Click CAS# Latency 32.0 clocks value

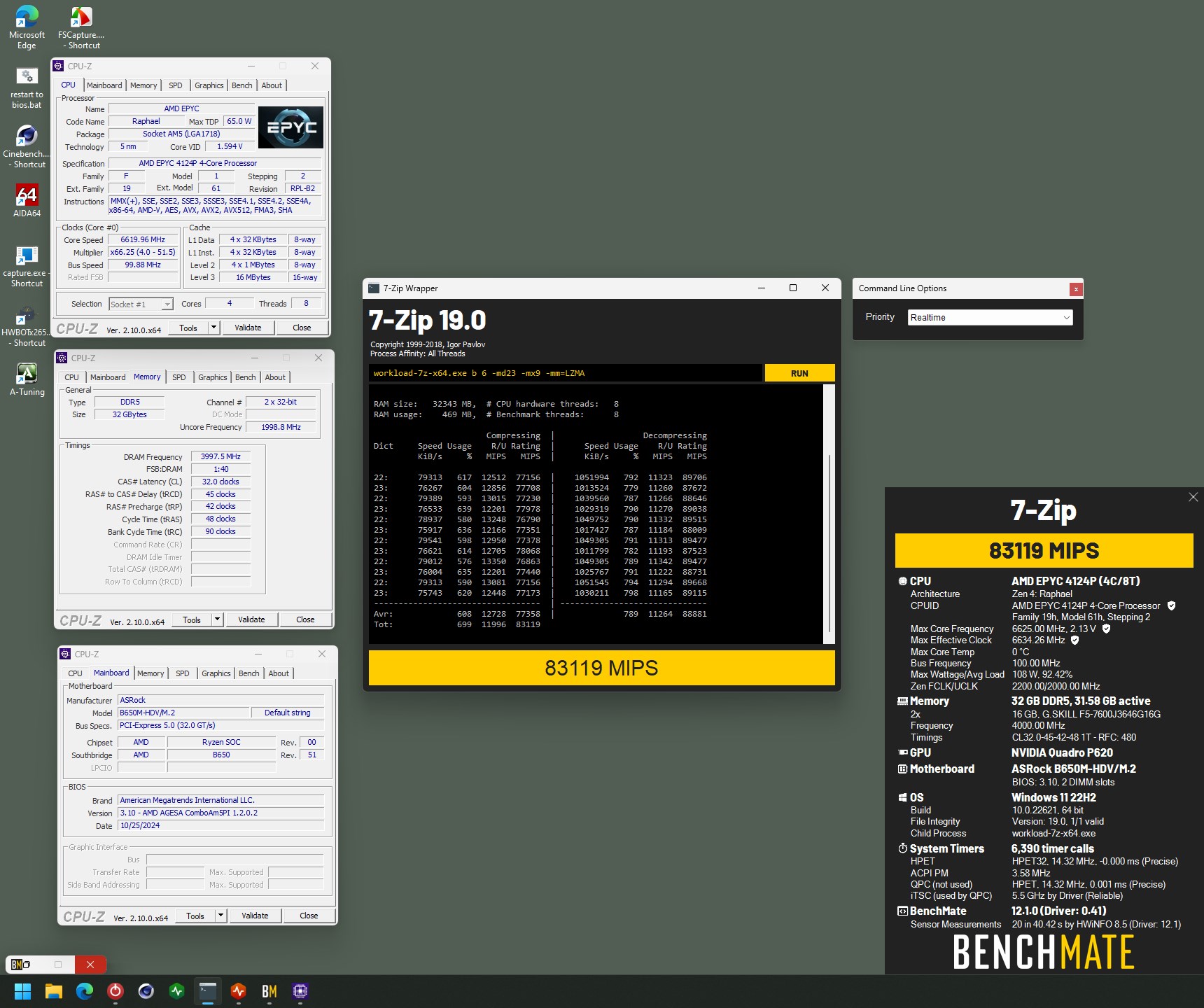[x=220, y=482]
